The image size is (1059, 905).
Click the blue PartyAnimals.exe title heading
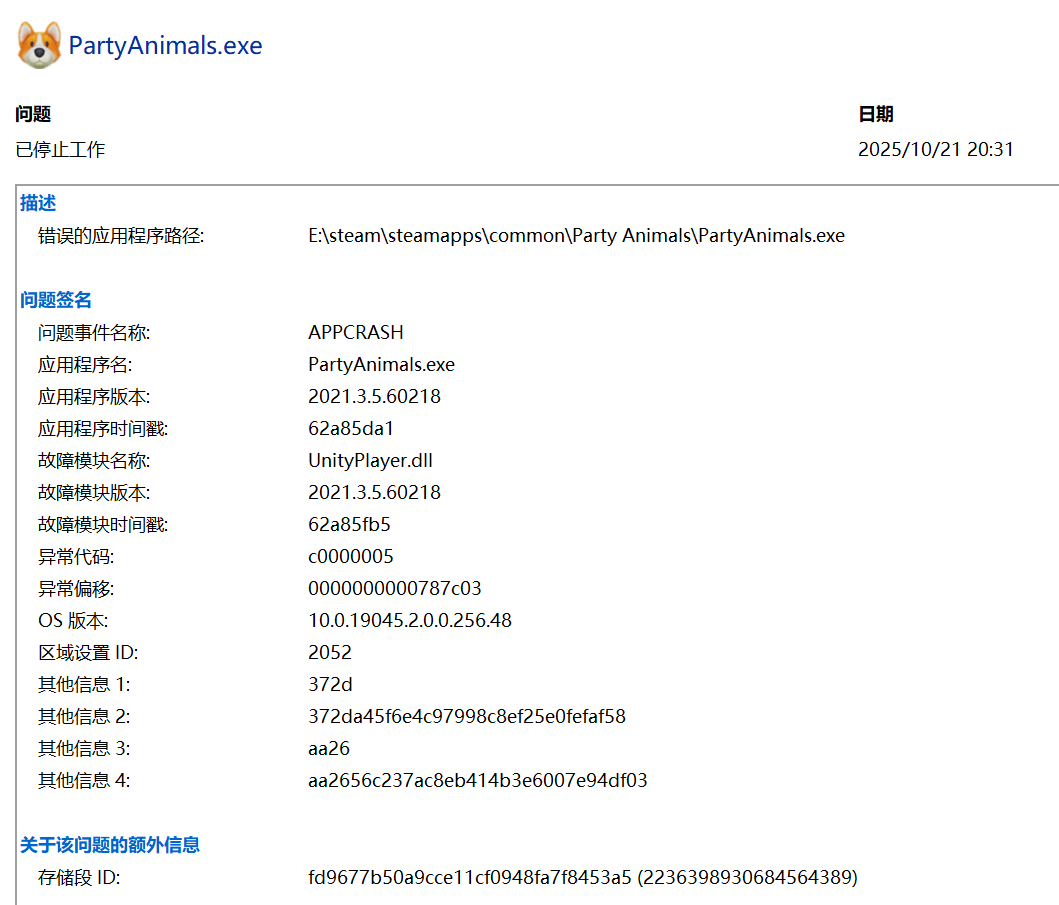[165, 46]
